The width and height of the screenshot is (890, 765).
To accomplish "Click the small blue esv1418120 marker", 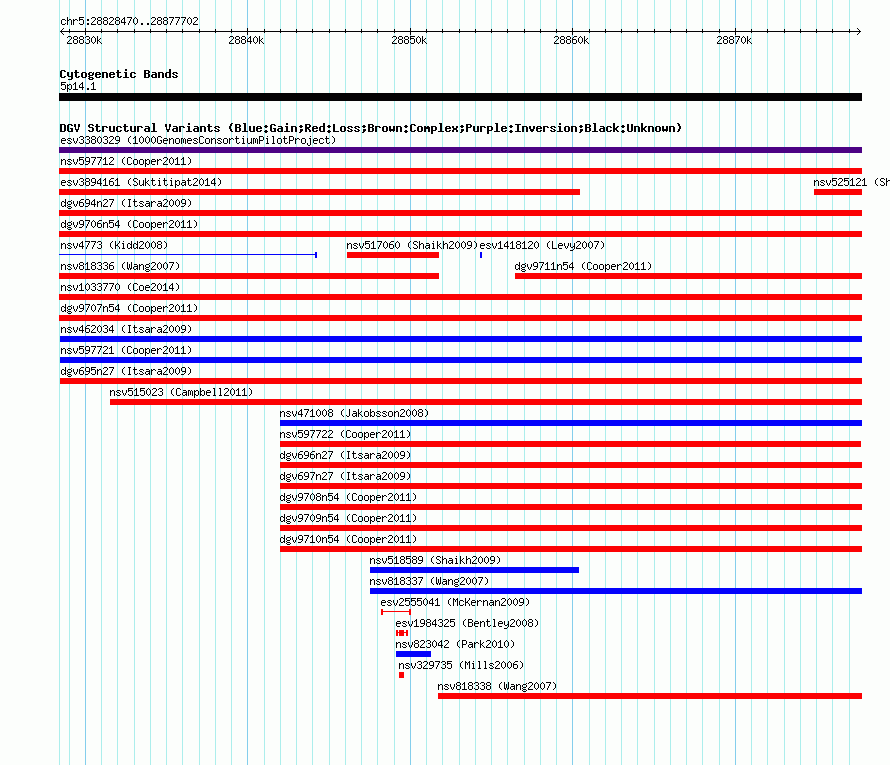I will (481, 255).
